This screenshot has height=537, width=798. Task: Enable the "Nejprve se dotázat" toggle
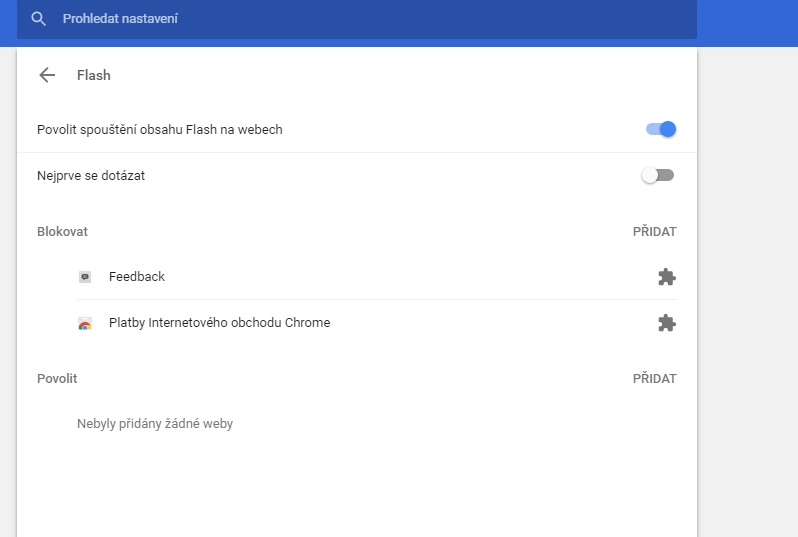(658, 176)
